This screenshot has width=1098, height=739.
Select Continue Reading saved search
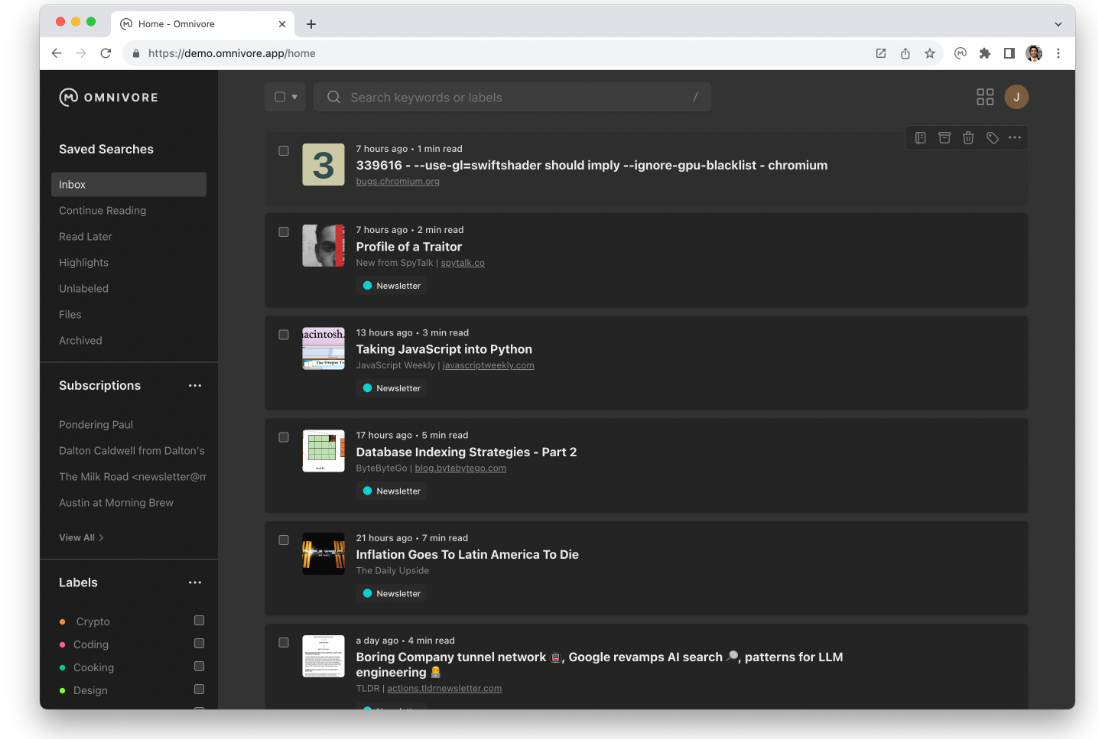point(102,210)
